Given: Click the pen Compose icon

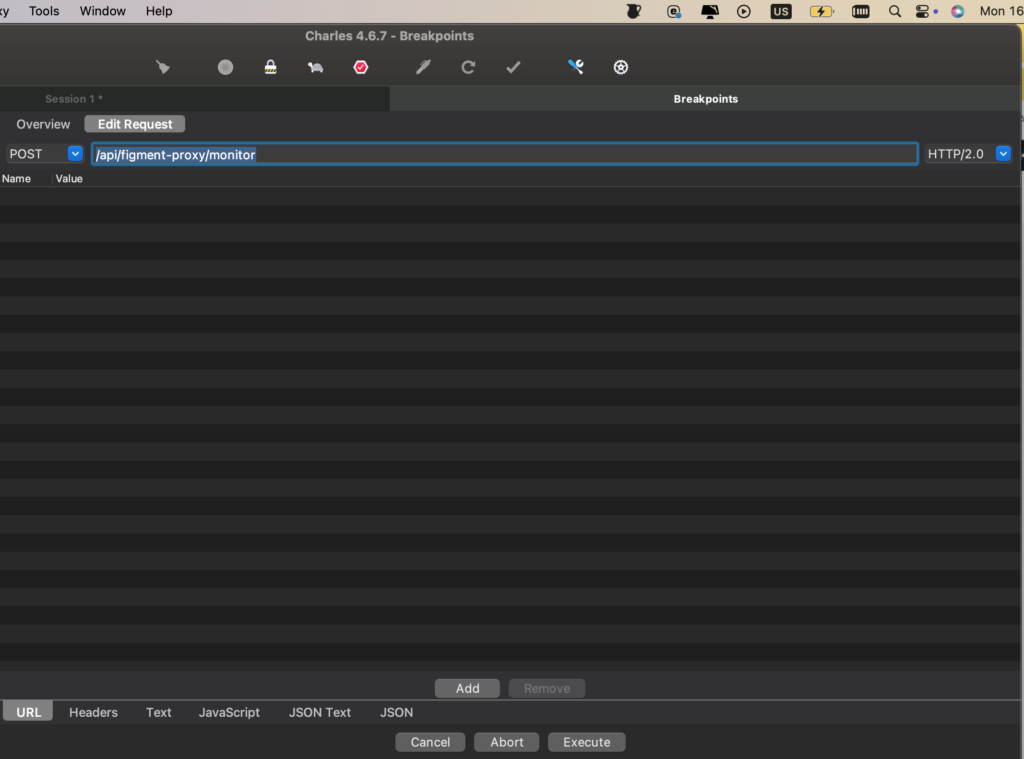Looking at the screenshot, I should [x=423, y=67].
